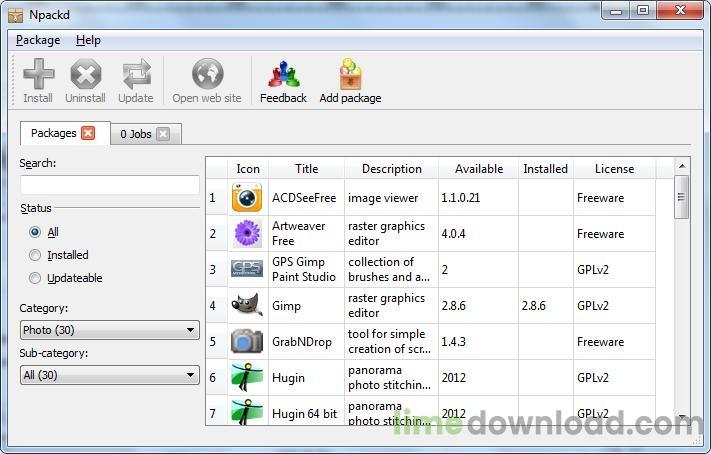
Task: Select row header number 1
Action: pos(216,198)
